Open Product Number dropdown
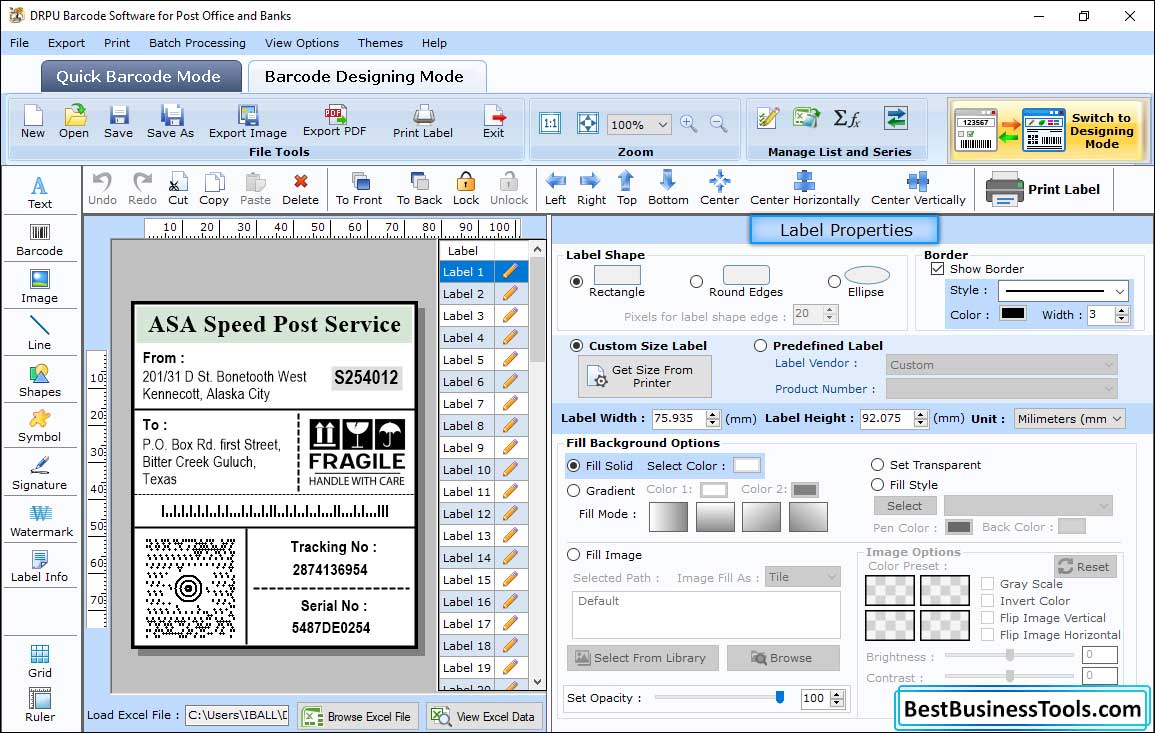Viewport: 1155px width, 733px height. tap(1001, 389)
